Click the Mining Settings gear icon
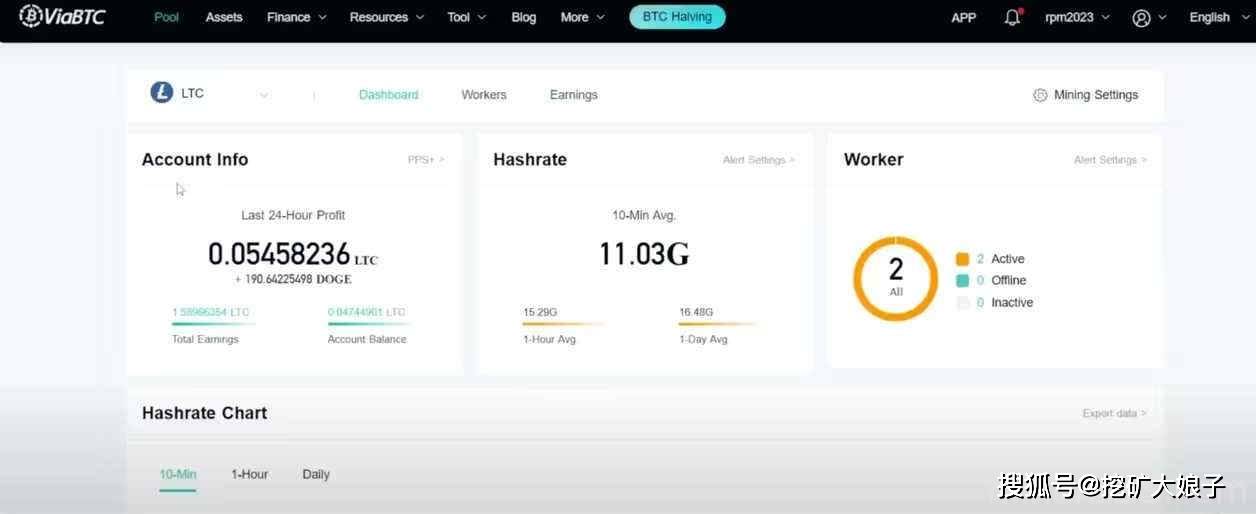Image resolution: width=1256 pixels, height=514 pixels. pyautogui.click(x=1040, y=95)
